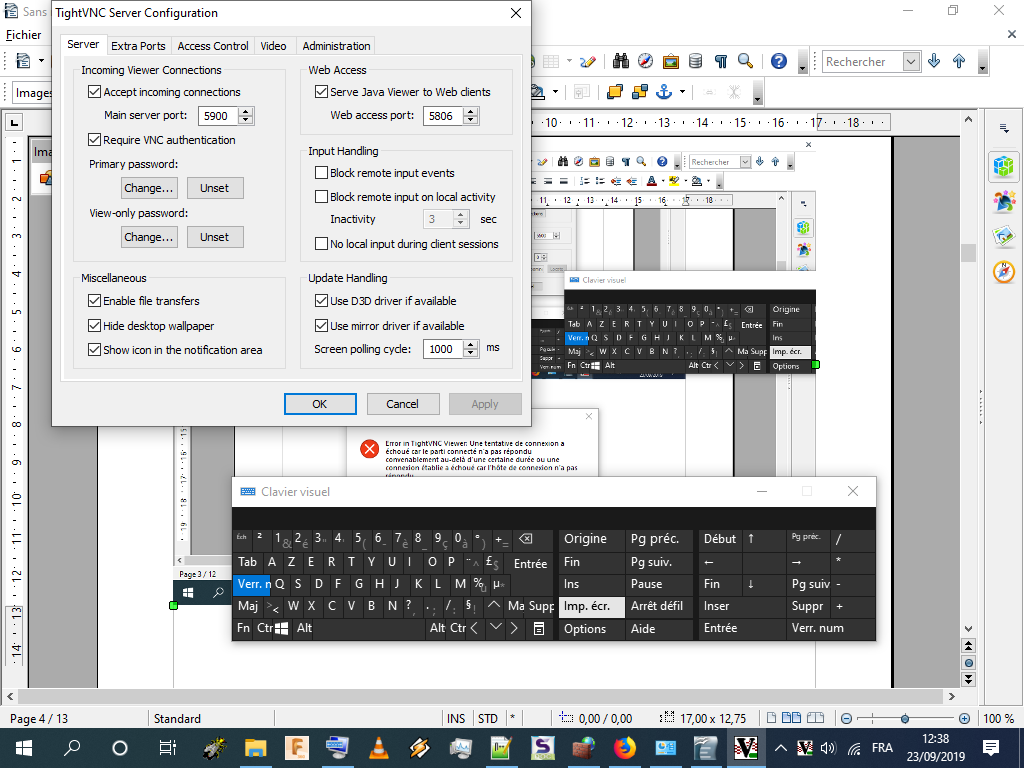Open Firefox icon in taskbar
This screenshot has width=1024, height=768.
pos(624,748)
